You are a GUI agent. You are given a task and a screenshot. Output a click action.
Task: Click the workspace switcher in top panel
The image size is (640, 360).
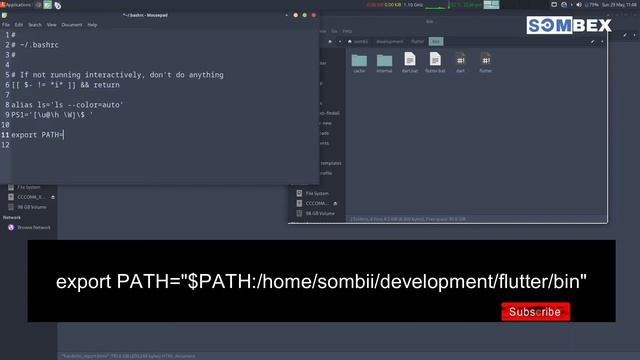click(x=491, y=5)
